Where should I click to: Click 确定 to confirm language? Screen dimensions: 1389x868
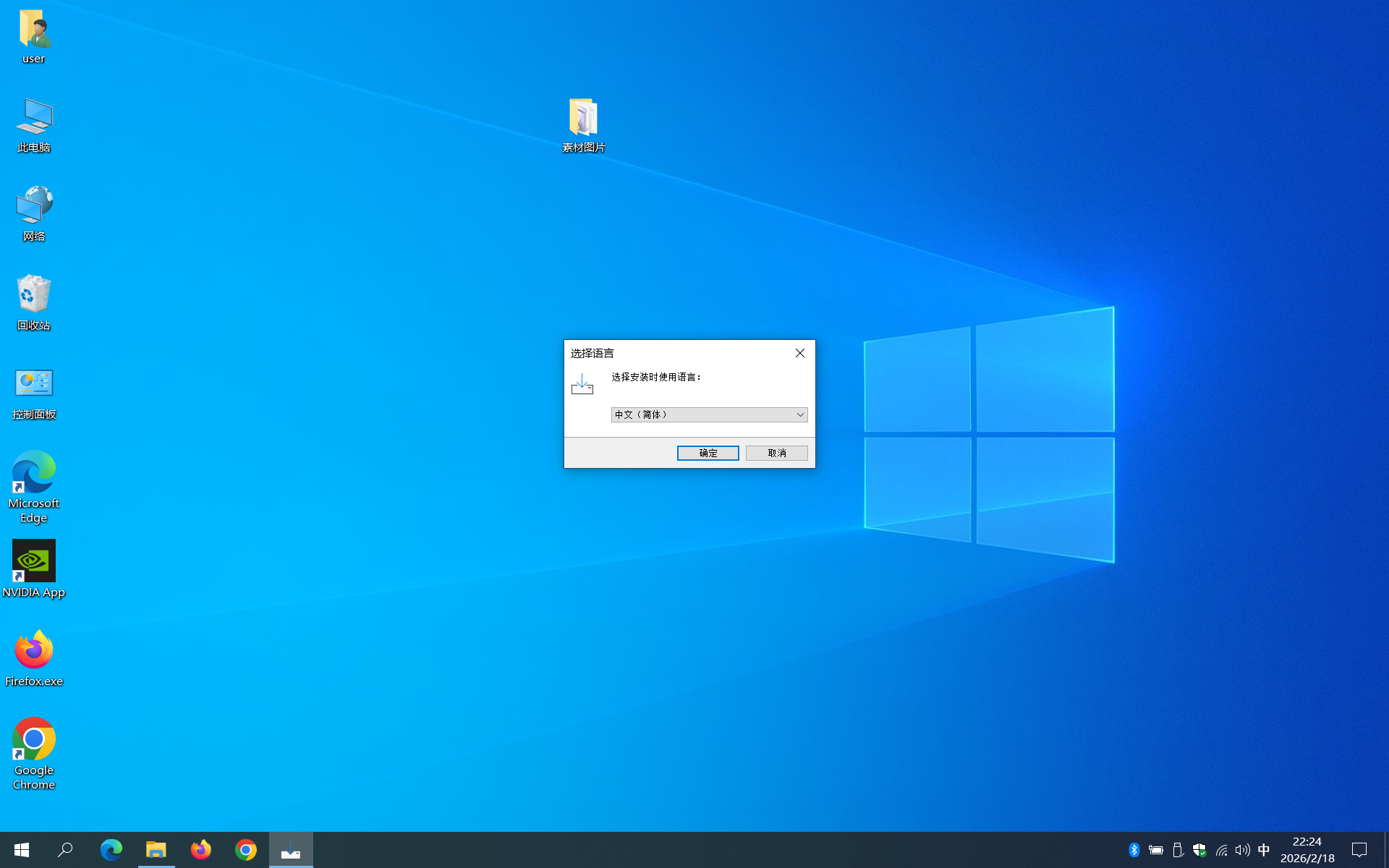pyautogui.click(x=708, y=453)
